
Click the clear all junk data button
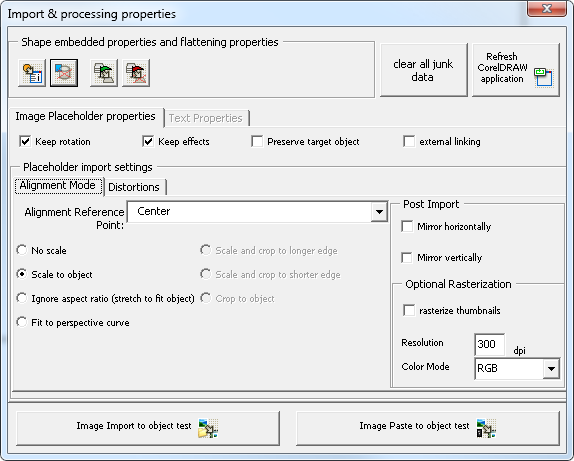tap(424, 70)
